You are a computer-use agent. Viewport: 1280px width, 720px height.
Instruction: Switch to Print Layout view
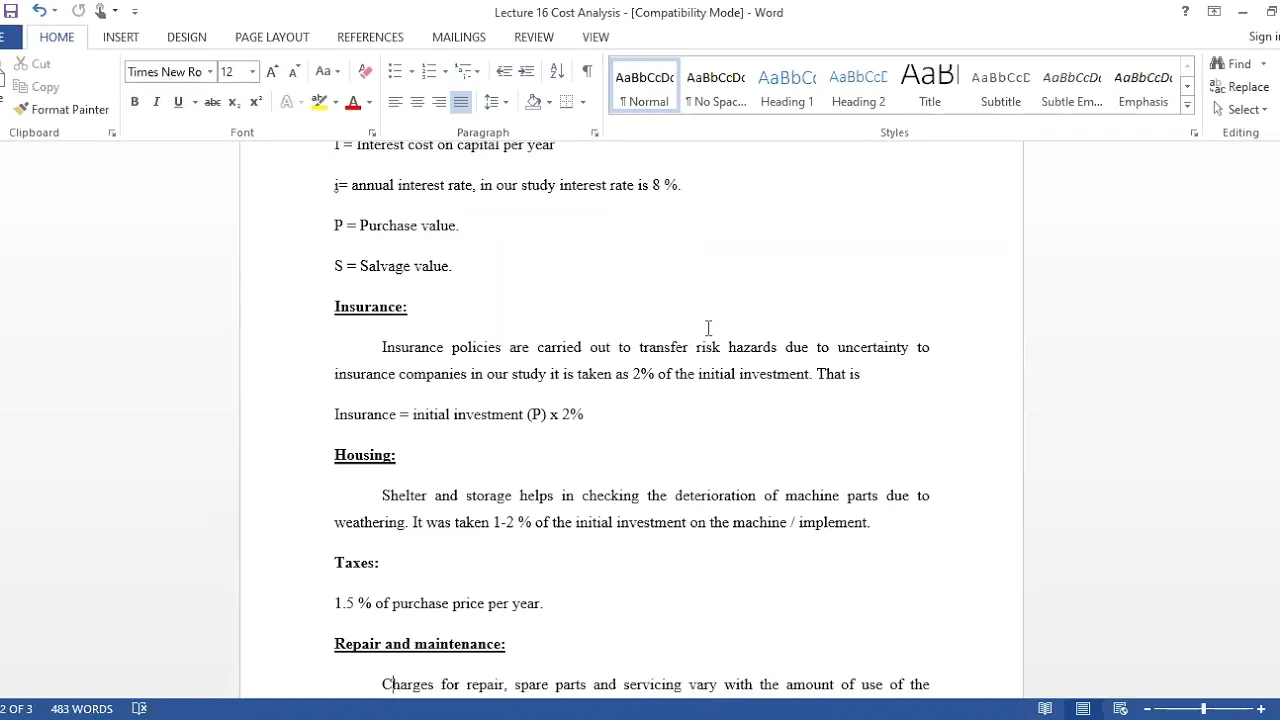click(1083, 709)
